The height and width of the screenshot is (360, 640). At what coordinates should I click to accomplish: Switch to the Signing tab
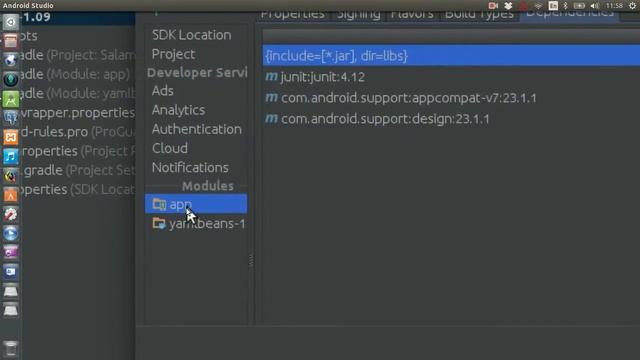pyautogui.click(x=359, y=15)
